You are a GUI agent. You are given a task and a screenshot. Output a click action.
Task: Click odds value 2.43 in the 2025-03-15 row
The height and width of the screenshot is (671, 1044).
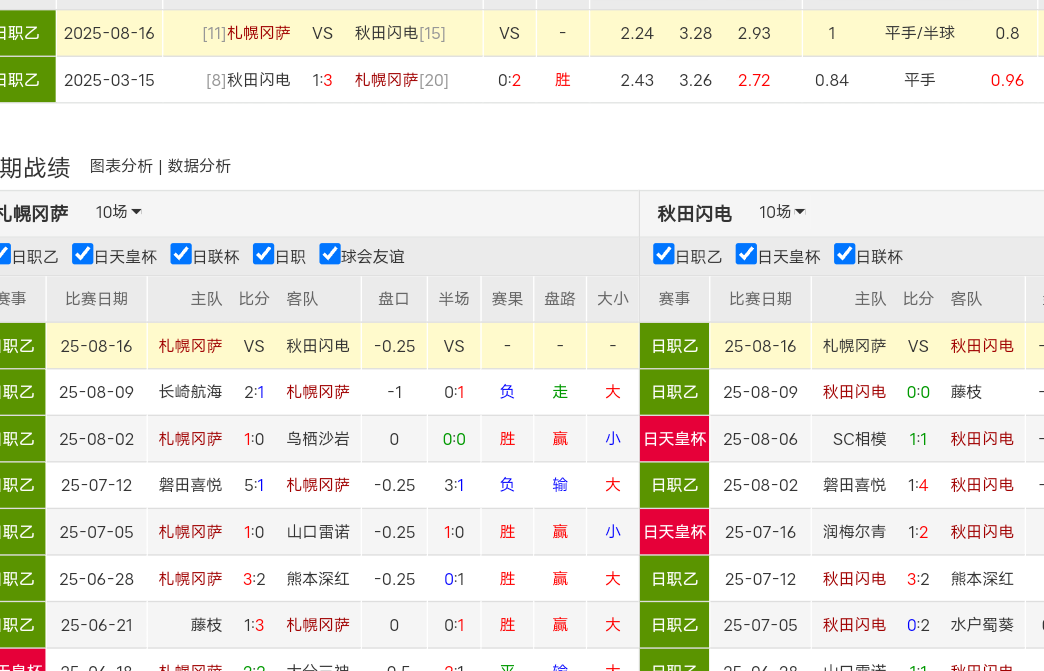pos(637,81)
